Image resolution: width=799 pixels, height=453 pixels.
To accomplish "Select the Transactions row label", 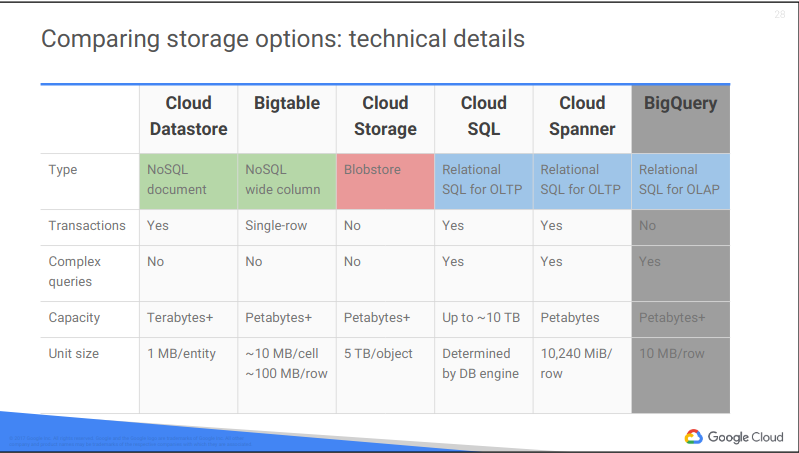I will (87, 226).
